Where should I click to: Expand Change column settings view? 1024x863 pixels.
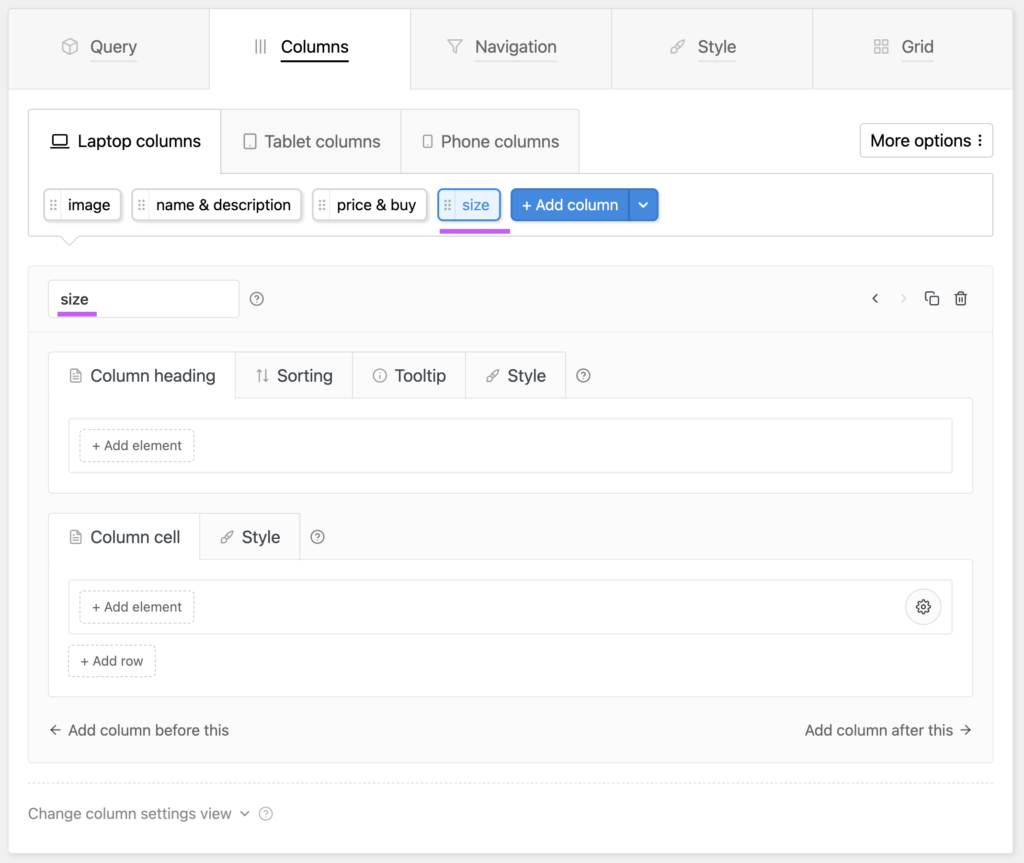[x=138, y=814]
